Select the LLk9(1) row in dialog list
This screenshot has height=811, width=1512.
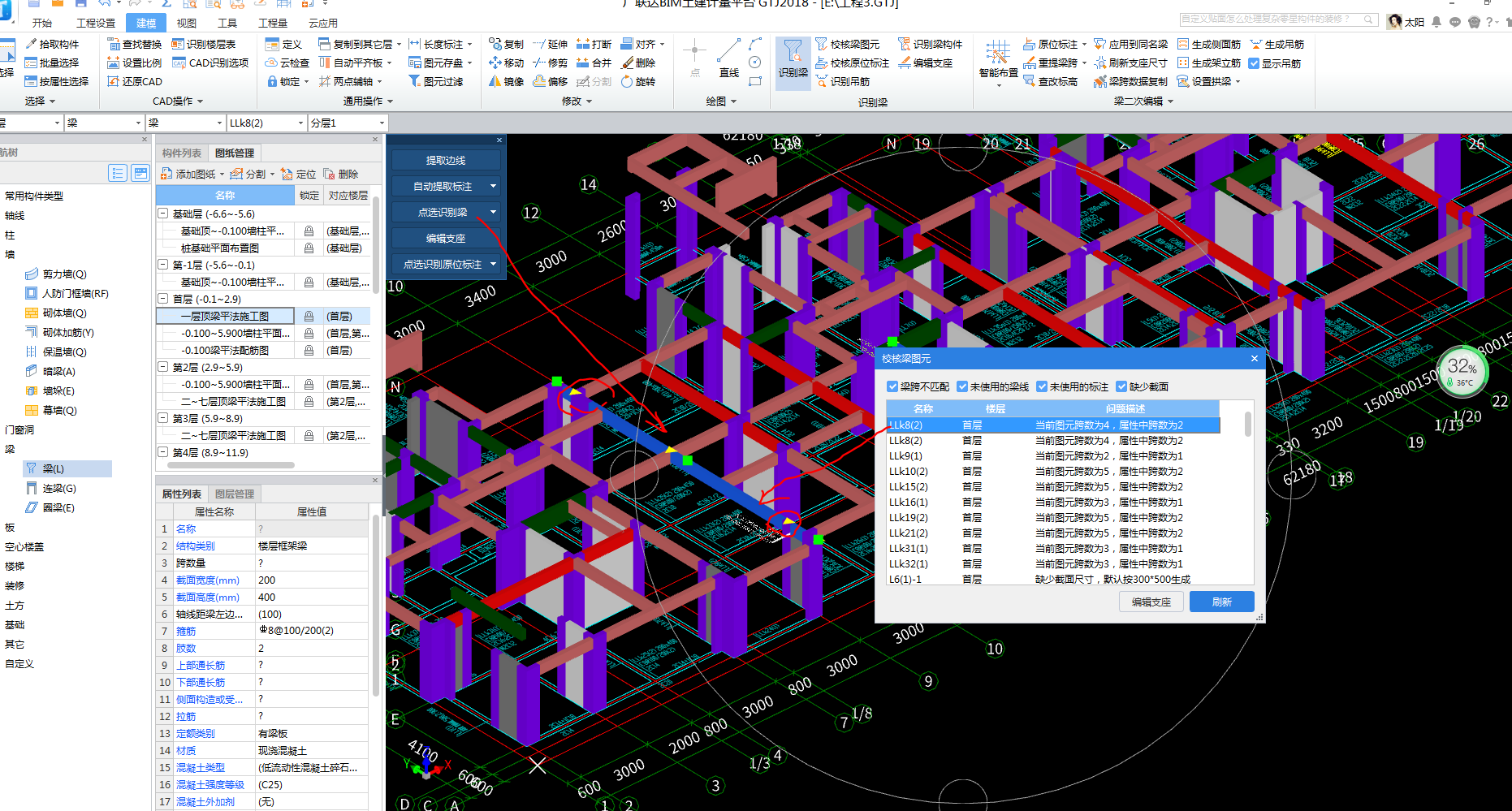[1053, 455]
